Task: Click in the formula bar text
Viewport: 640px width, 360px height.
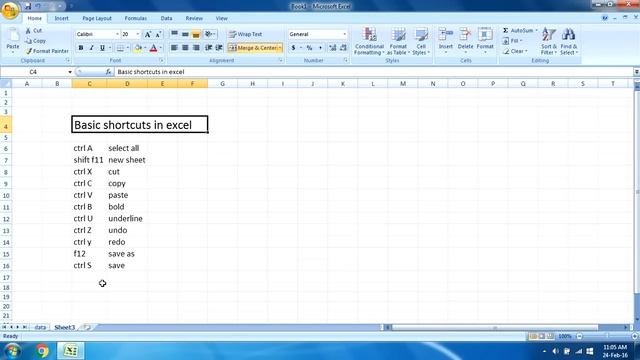Action: coord(151,72)
